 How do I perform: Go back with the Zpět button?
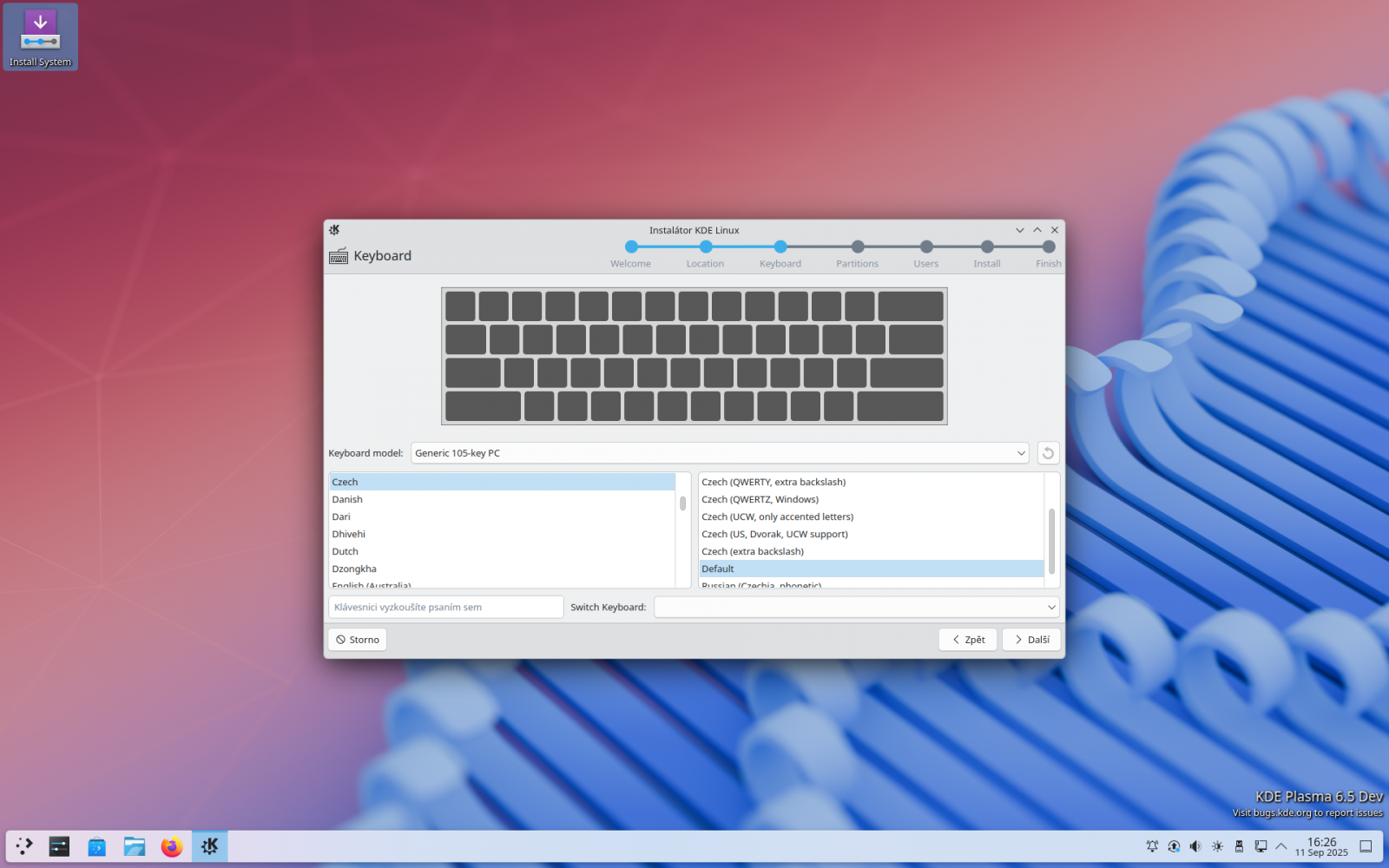coord(968,640)
